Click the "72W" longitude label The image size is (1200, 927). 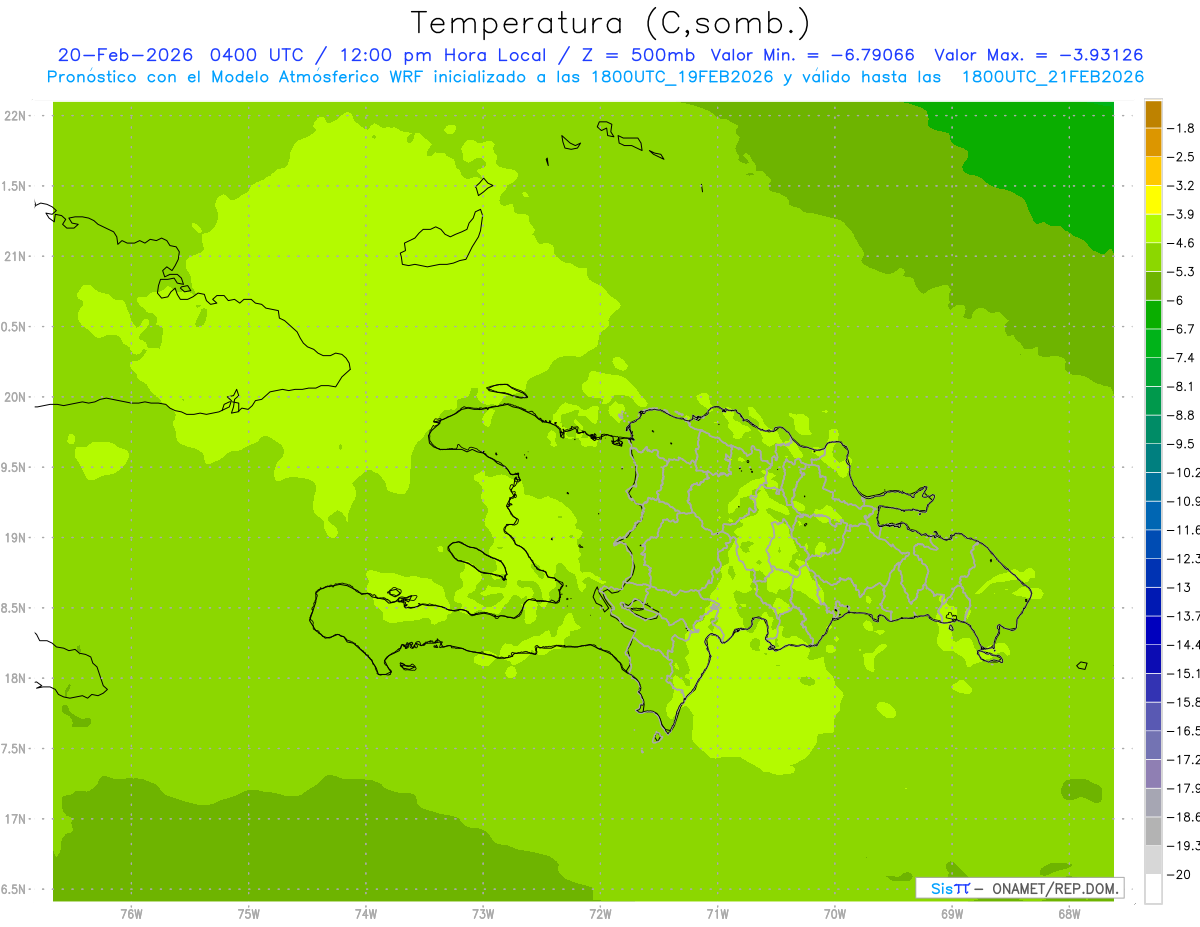[x=601, y=913]
